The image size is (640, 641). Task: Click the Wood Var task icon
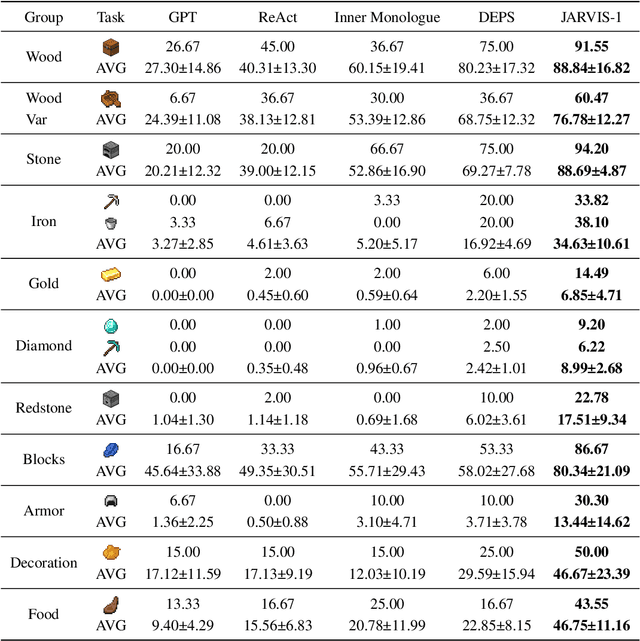point(111,98)
